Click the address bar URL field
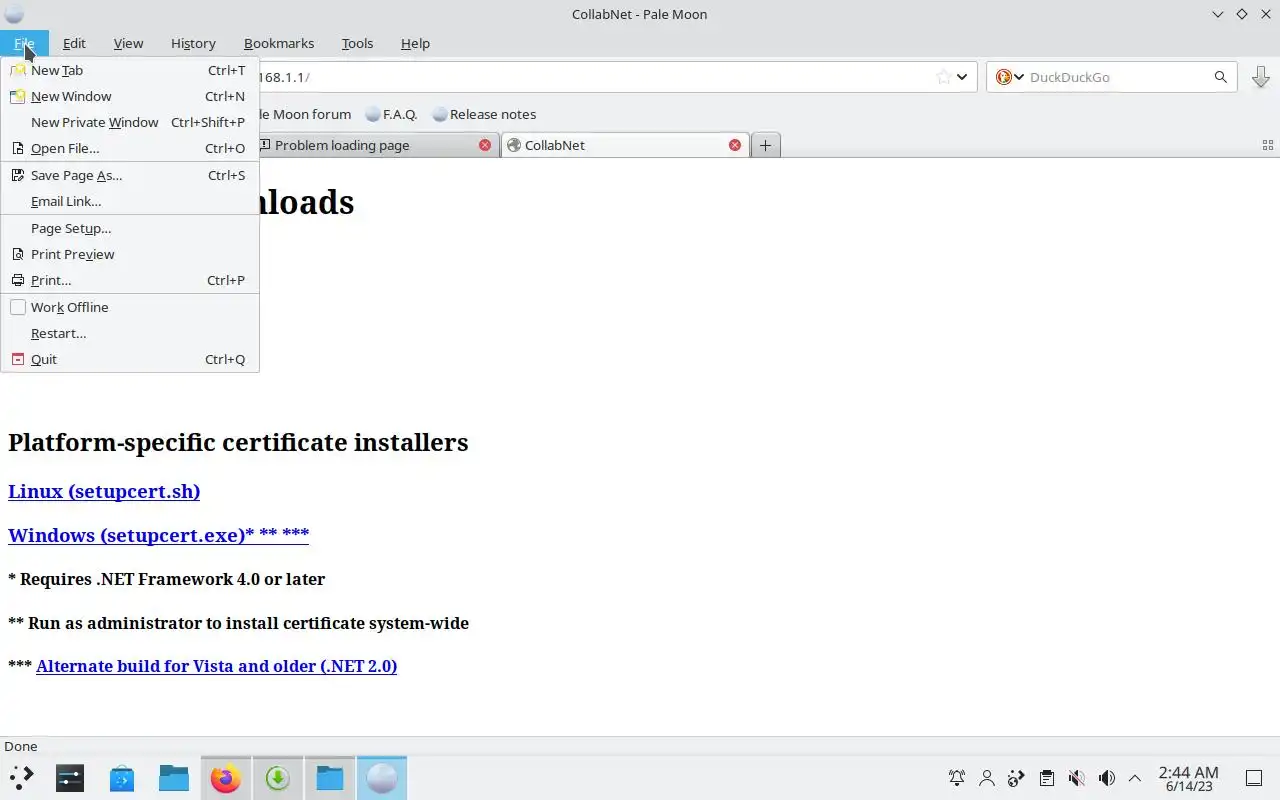This screenshot has height=800, width=1280. tap(595, 77)
